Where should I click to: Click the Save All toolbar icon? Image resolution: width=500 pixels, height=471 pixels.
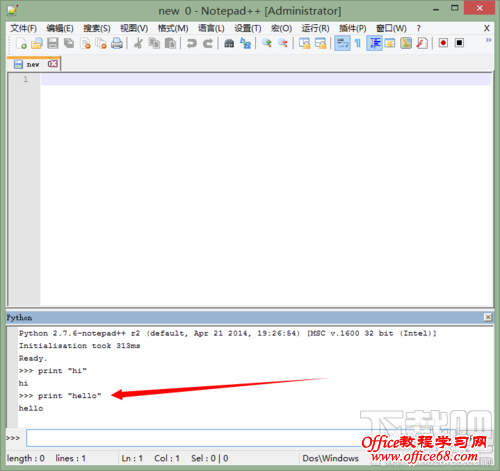tap(69, 43)
